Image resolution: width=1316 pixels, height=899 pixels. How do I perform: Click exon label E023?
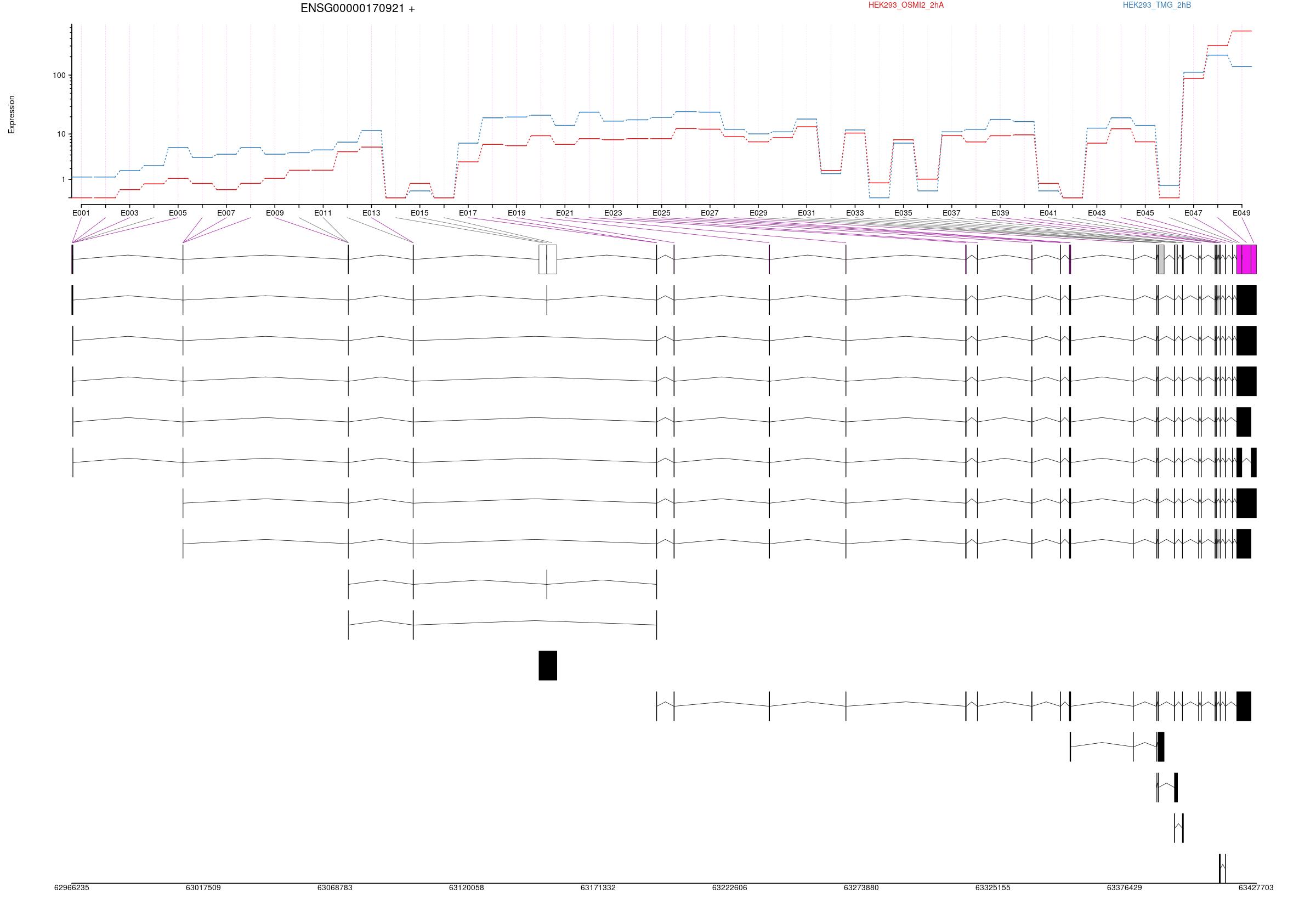[612, 213]
